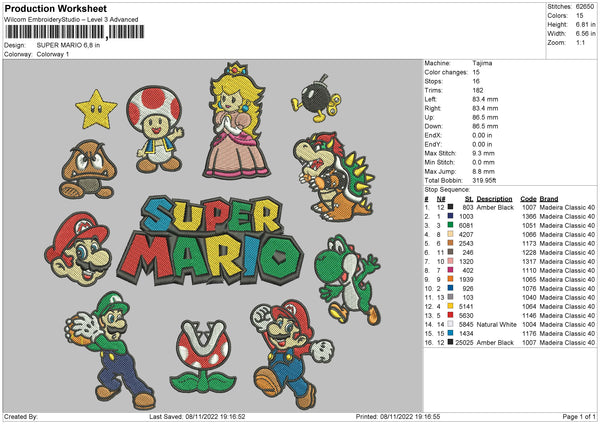This screenshot has height=424, width=600.
Task: Select Total Bobbin value 319.95ft
Action: click(484, 181)
